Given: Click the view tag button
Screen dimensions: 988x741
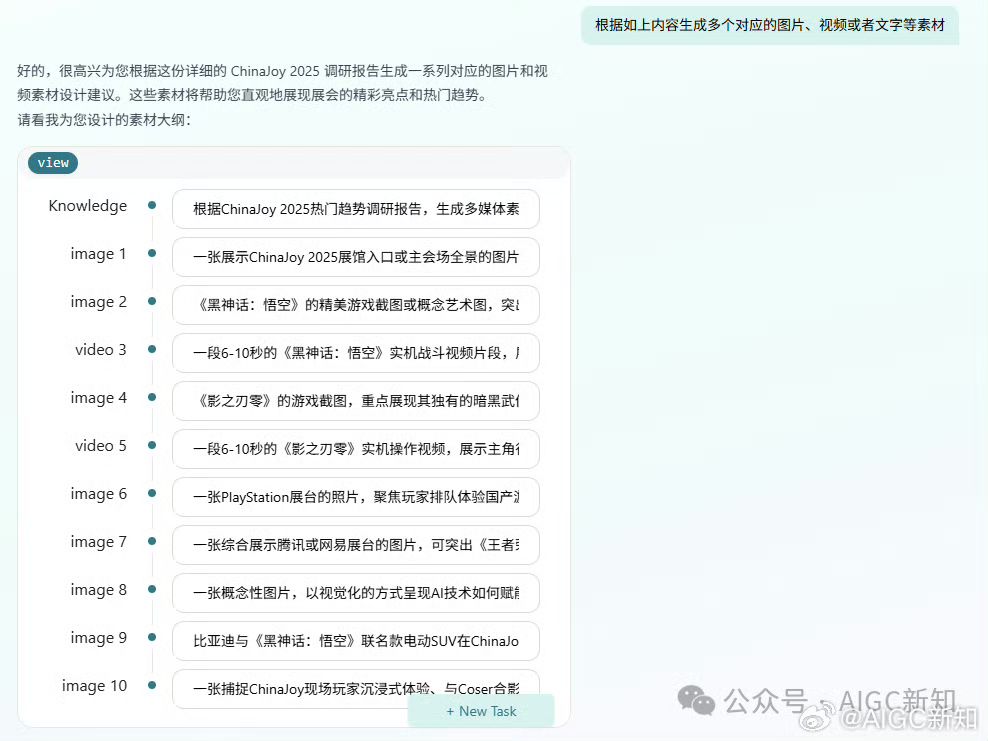Looking at the screenshot, I should click(53, 163).
